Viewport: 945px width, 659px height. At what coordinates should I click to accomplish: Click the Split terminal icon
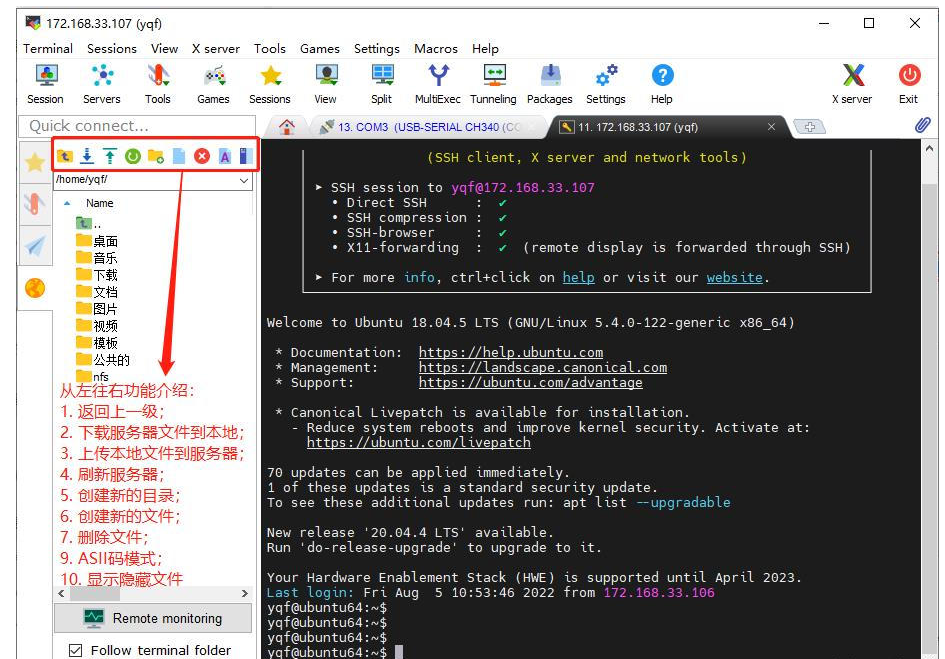coord(382,84)
